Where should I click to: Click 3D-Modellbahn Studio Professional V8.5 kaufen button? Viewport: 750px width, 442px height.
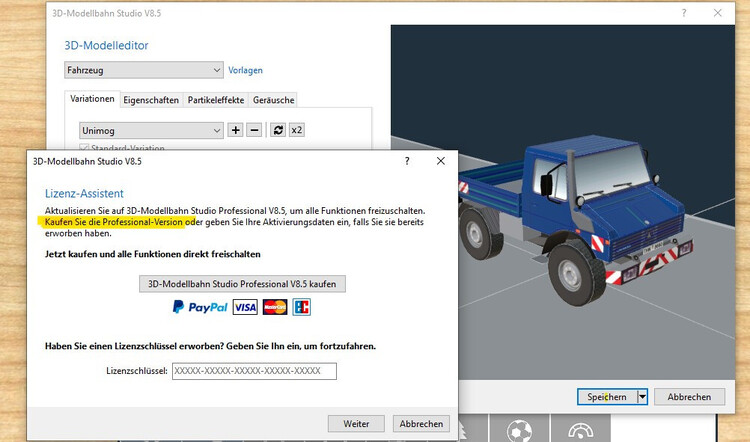click(x=242, y=284)
